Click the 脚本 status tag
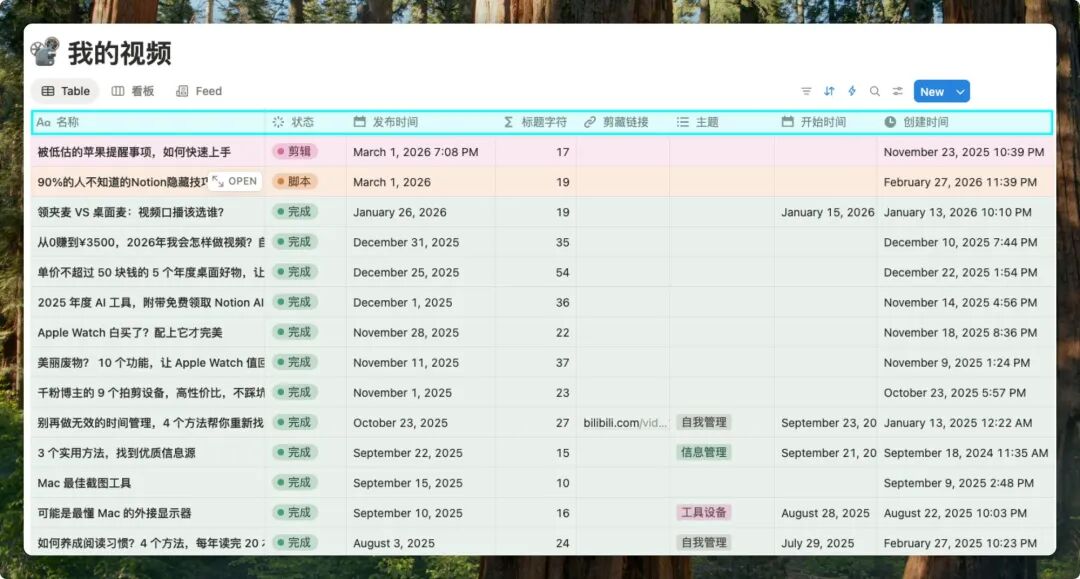 295,182
